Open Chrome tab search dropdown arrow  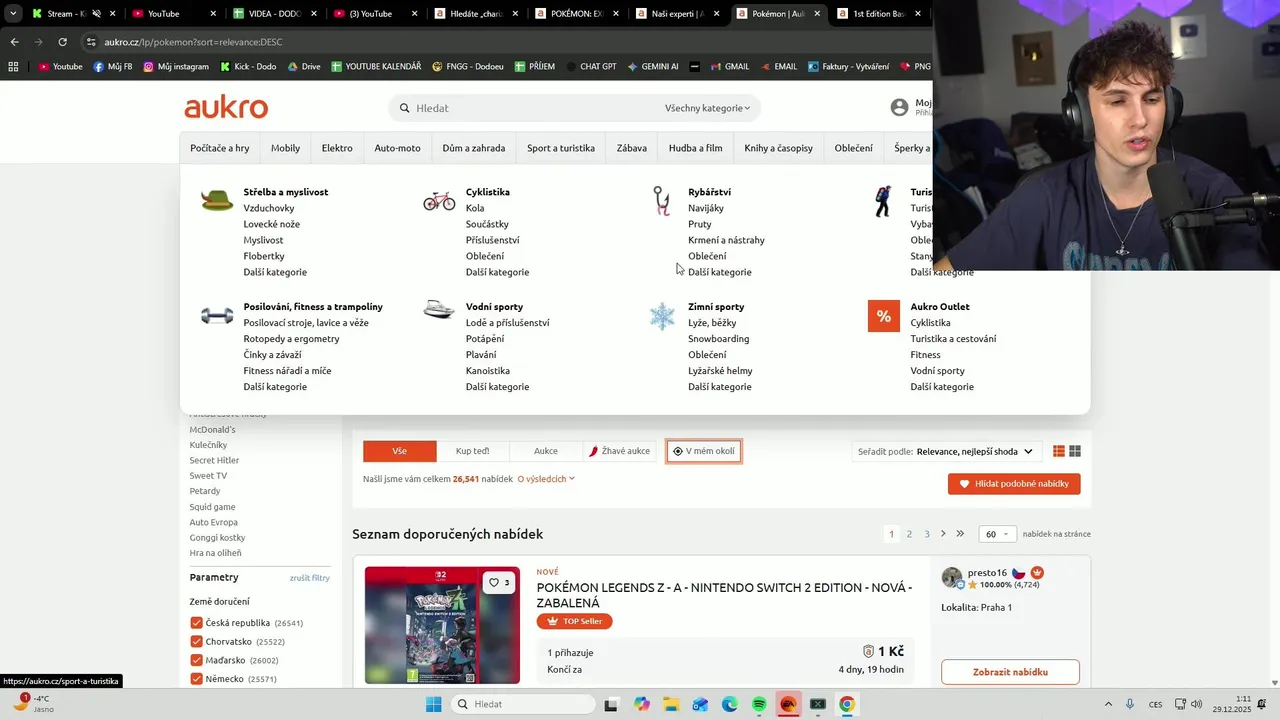[x=13, y=14]
